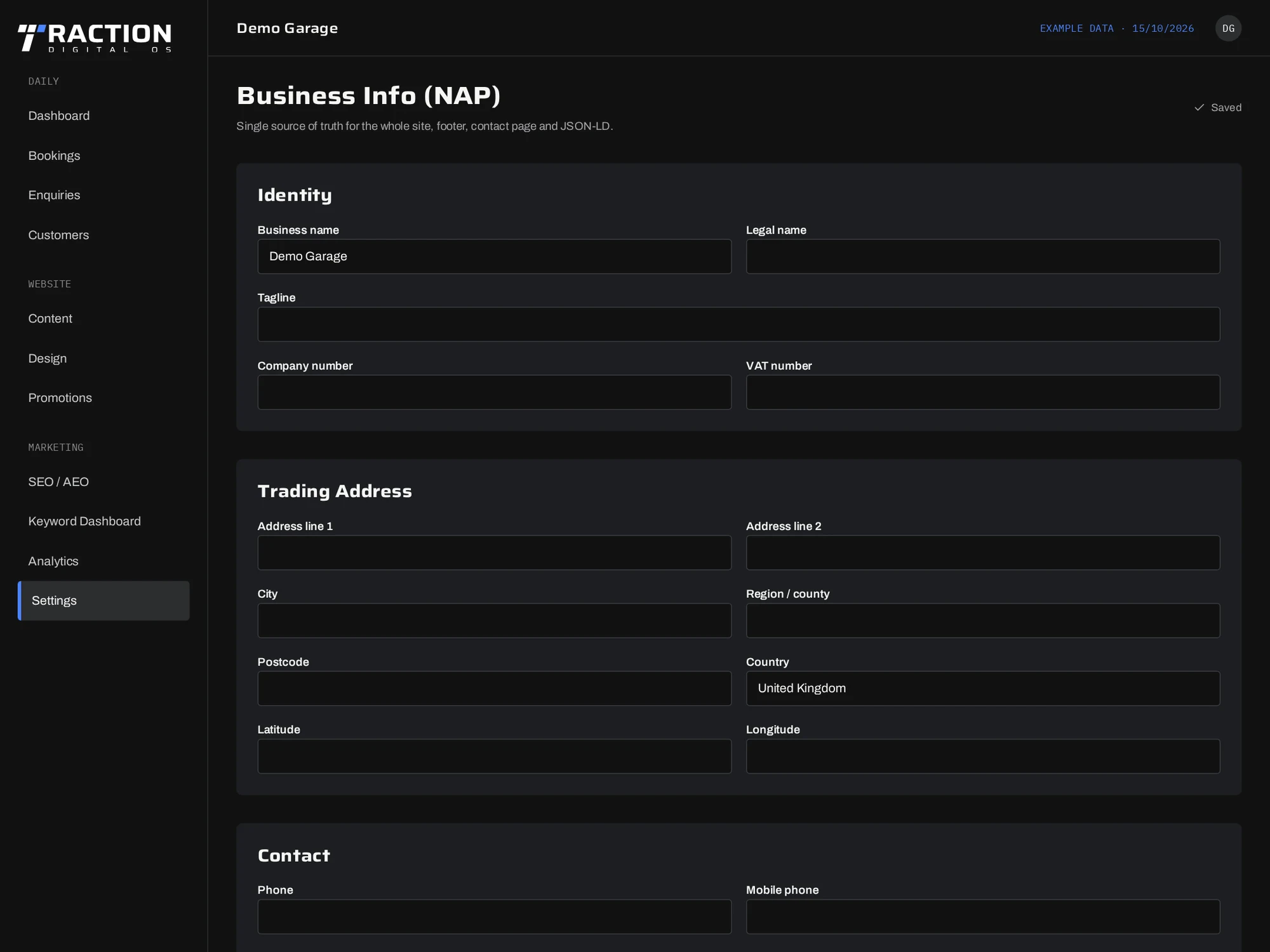The width and height of the screenshot is (1270, 952).
Task: Click the Contact section heading
Action: 293,856
